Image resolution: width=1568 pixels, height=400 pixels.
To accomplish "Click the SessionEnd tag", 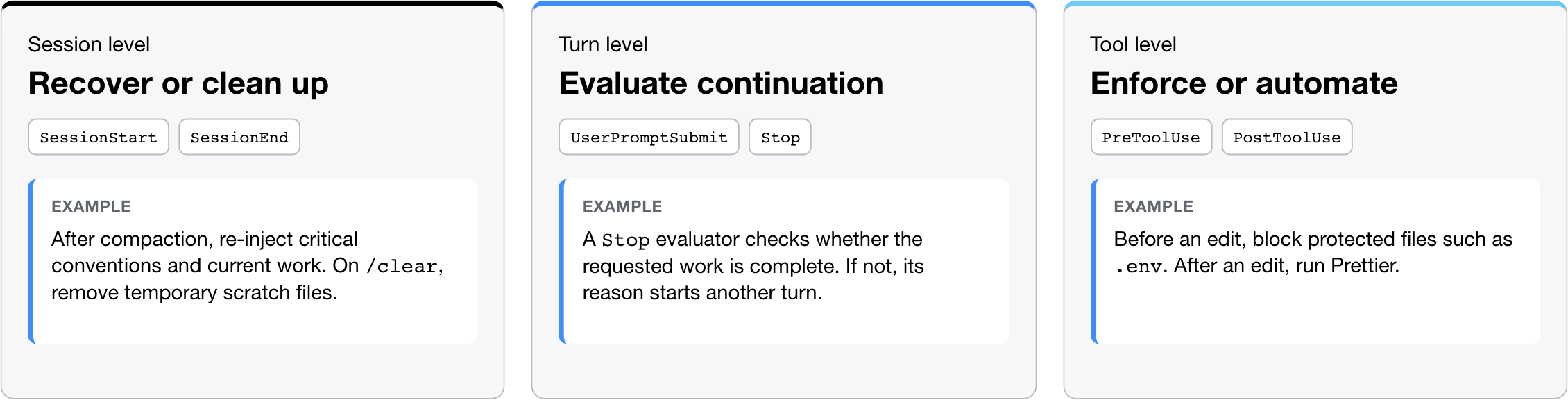I will [x=239, y=137].
